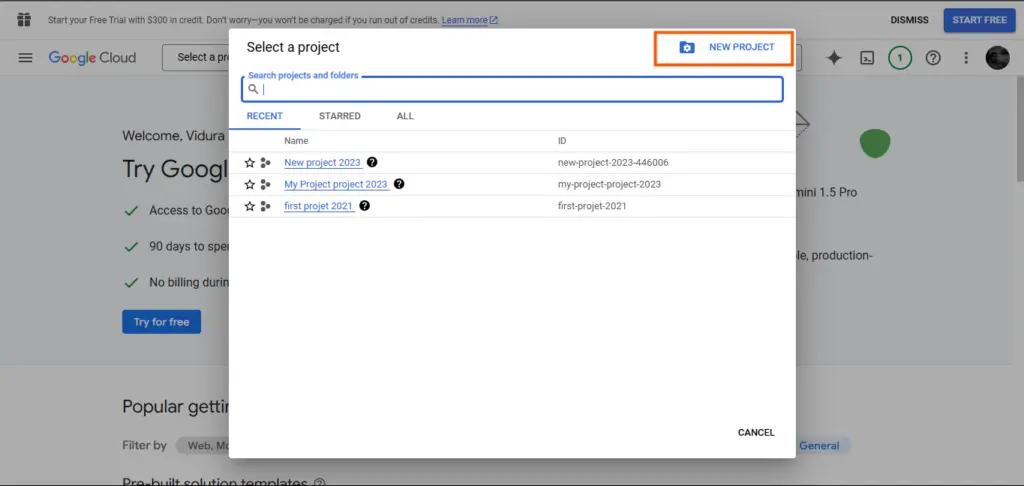Open the Select a project dropdown in header
1024x486 pixels.
tap(196, 57)
